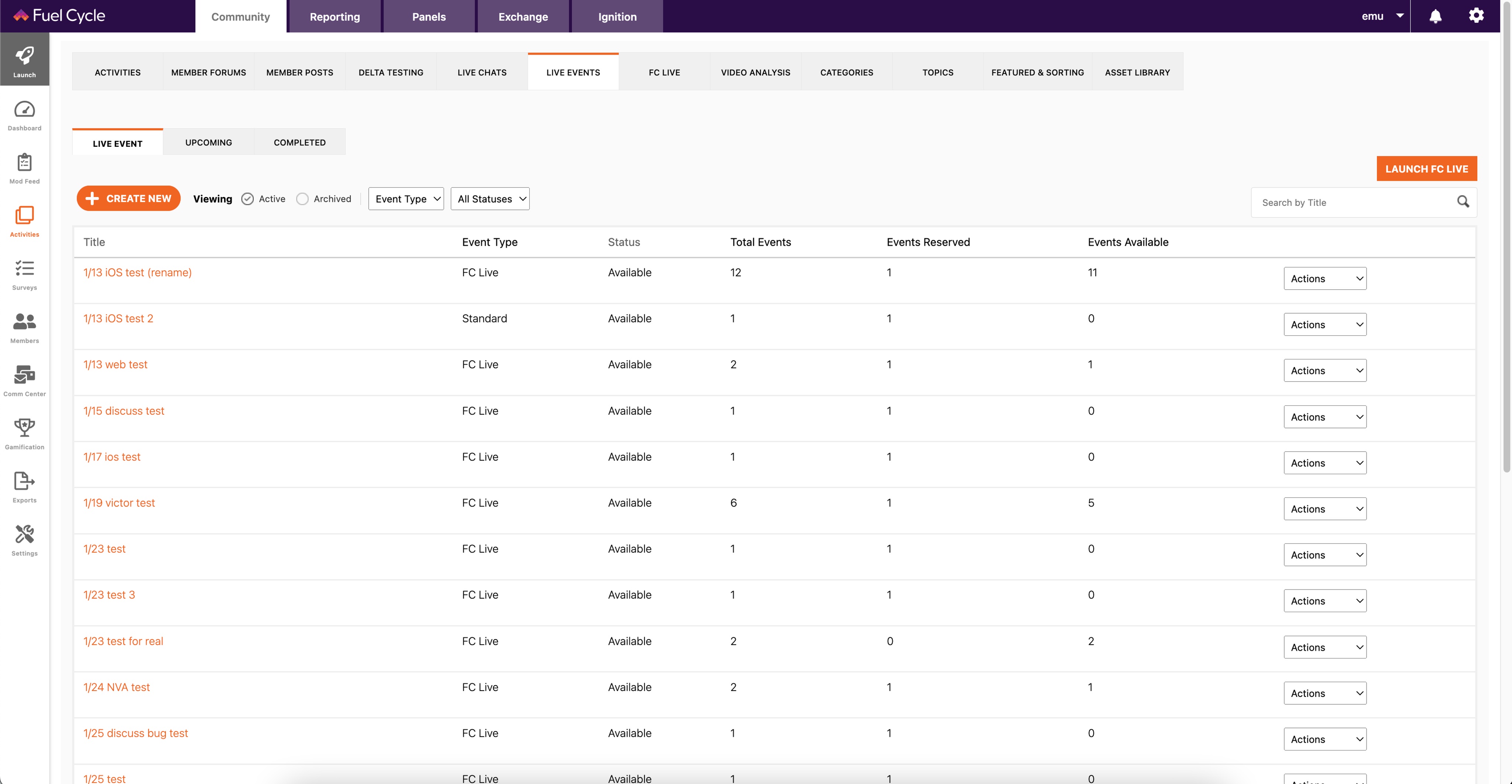This screenshot has width=1512, height=784.
Task: Open Actions dropdown for 1/25 discuss bug test
Action: pyautogui.click(x=1325, y=739)
